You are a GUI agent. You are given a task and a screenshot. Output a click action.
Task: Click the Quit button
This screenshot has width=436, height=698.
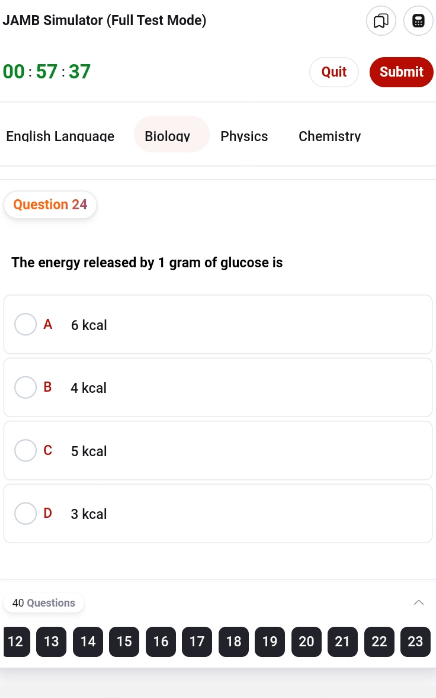coord(334,72)
